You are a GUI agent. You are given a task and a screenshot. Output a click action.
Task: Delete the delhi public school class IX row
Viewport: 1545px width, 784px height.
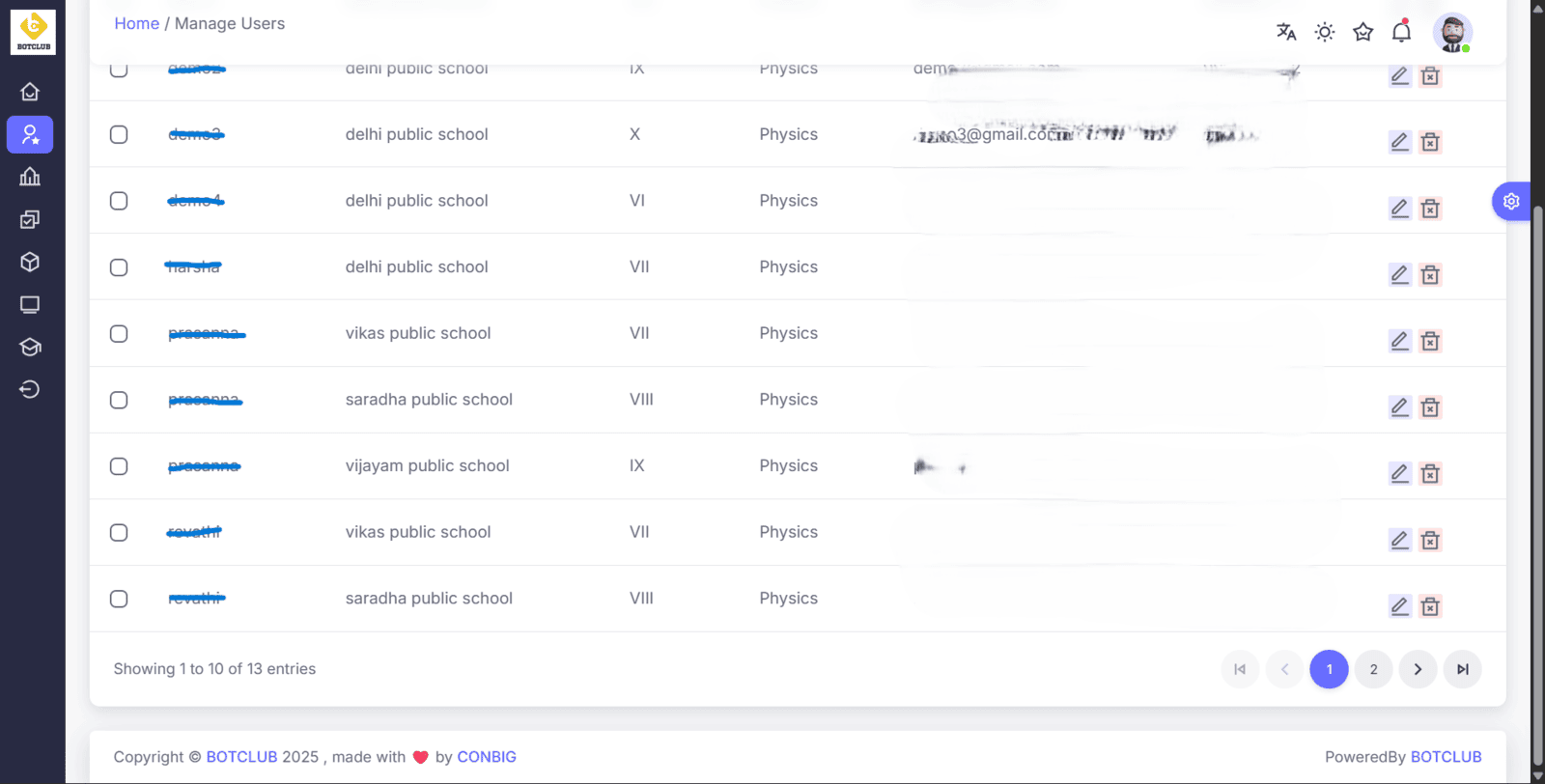tap(1431, 75)
